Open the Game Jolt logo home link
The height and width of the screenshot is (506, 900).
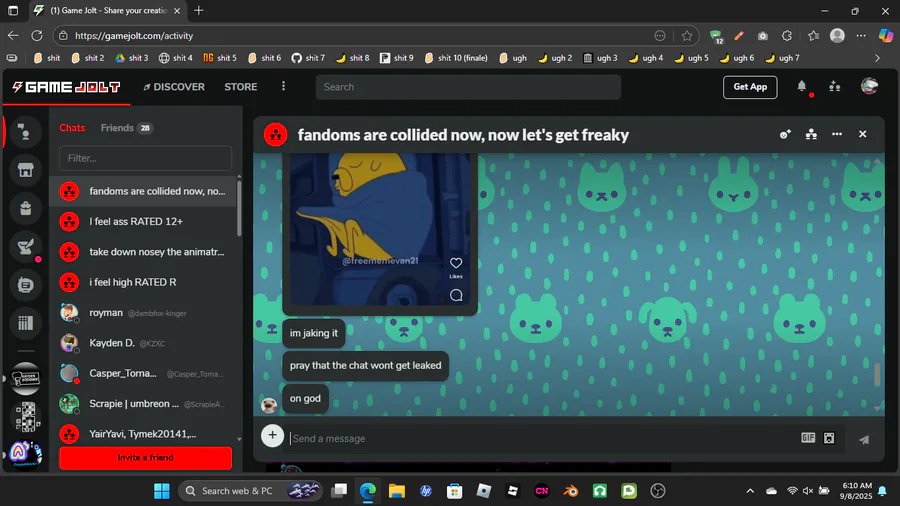pos(67,87)
